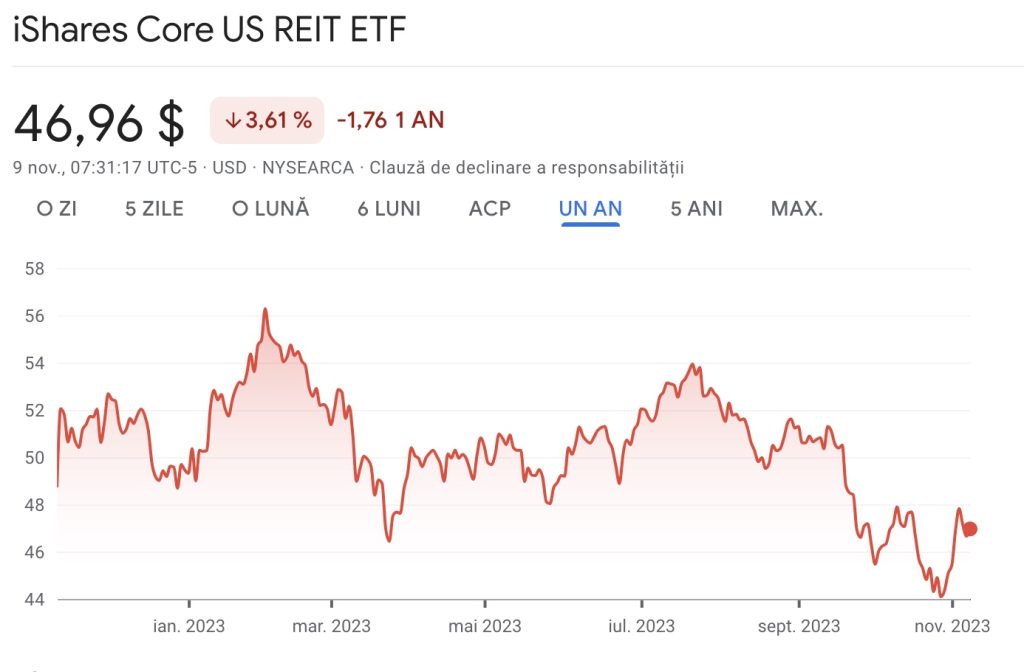Click the "46,96 $" price value
Image resolution: width=1024 pixels, height=672 pixels.
(x=98, y=122)
